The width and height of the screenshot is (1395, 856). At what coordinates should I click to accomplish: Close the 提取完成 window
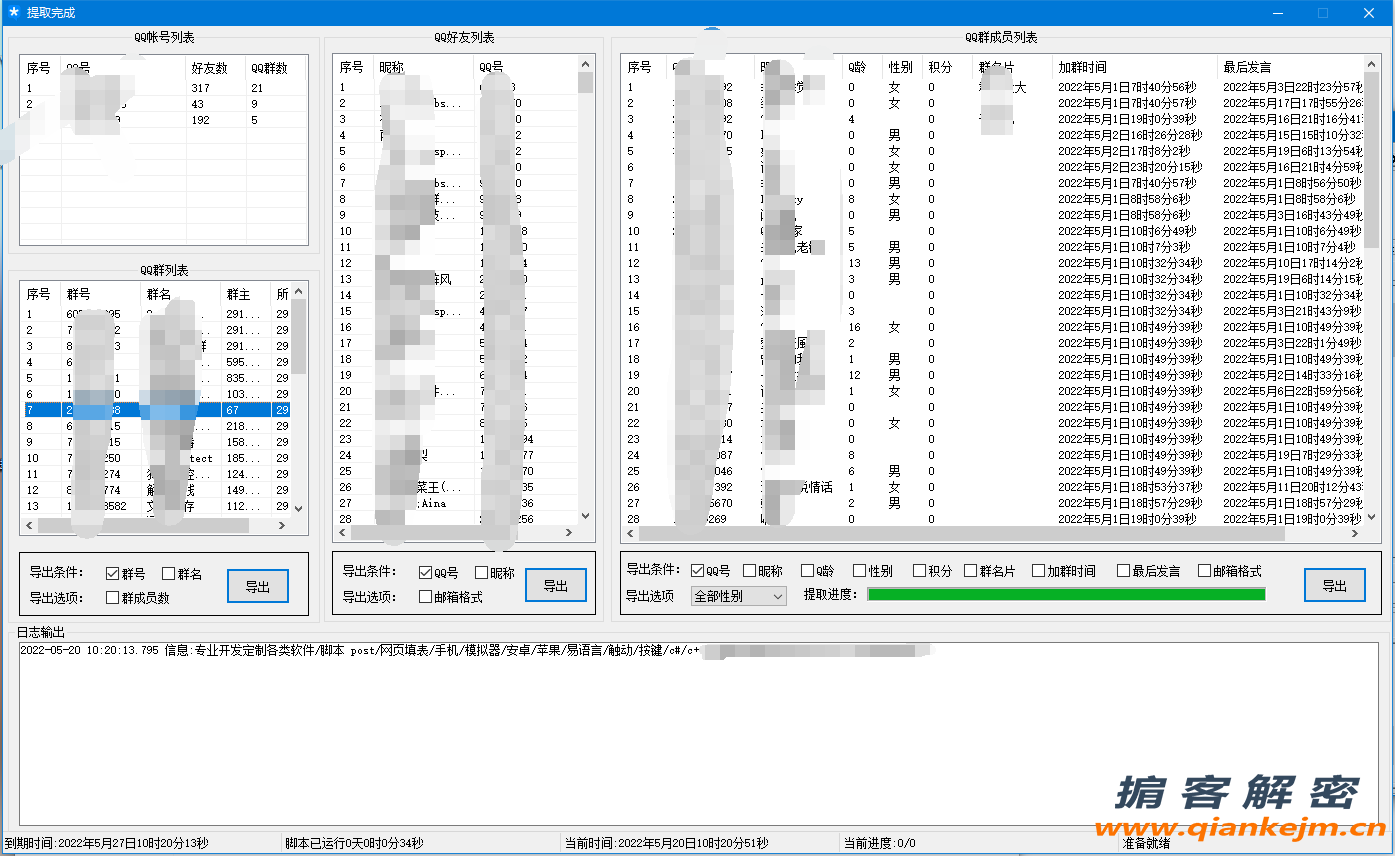click(x=1369, y=13)
